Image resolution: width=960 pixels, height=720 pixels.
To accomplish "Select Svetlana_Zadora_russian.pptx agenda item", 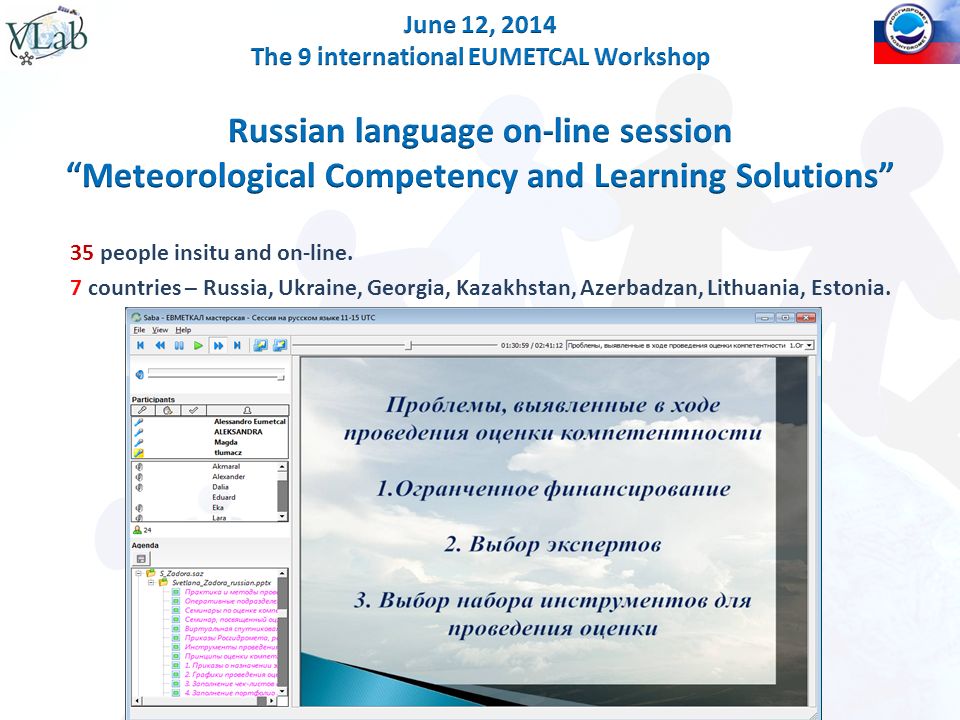I will [221, 582].
